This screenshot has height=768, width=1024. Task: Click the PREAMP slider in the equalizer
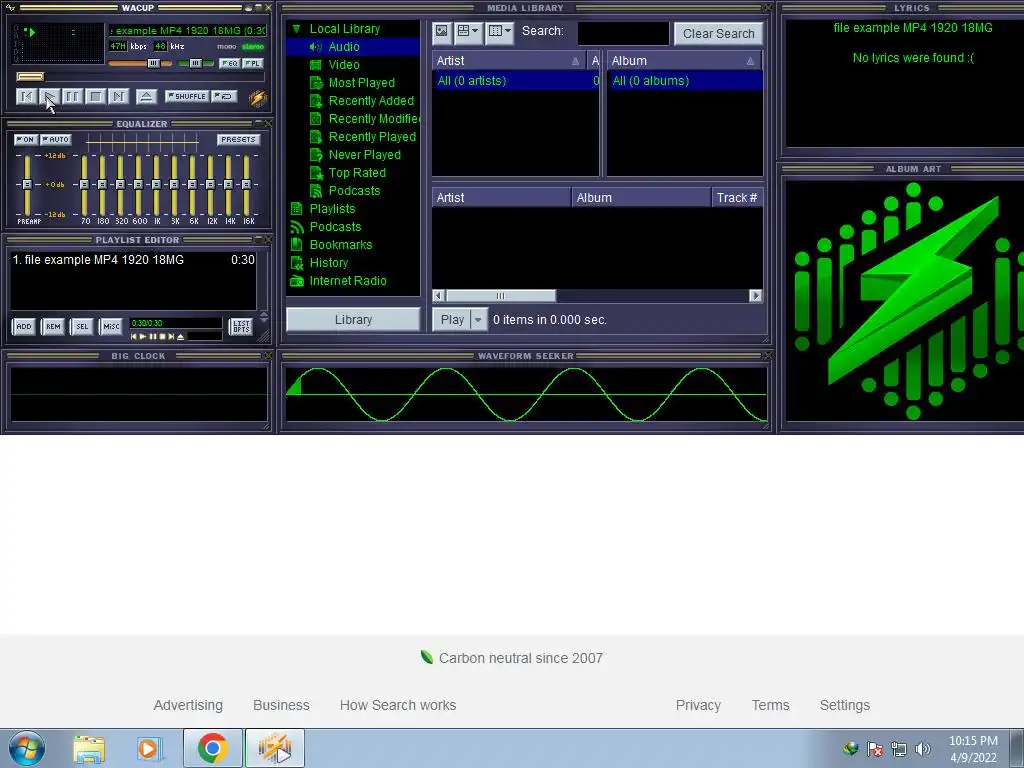(27, 185)
